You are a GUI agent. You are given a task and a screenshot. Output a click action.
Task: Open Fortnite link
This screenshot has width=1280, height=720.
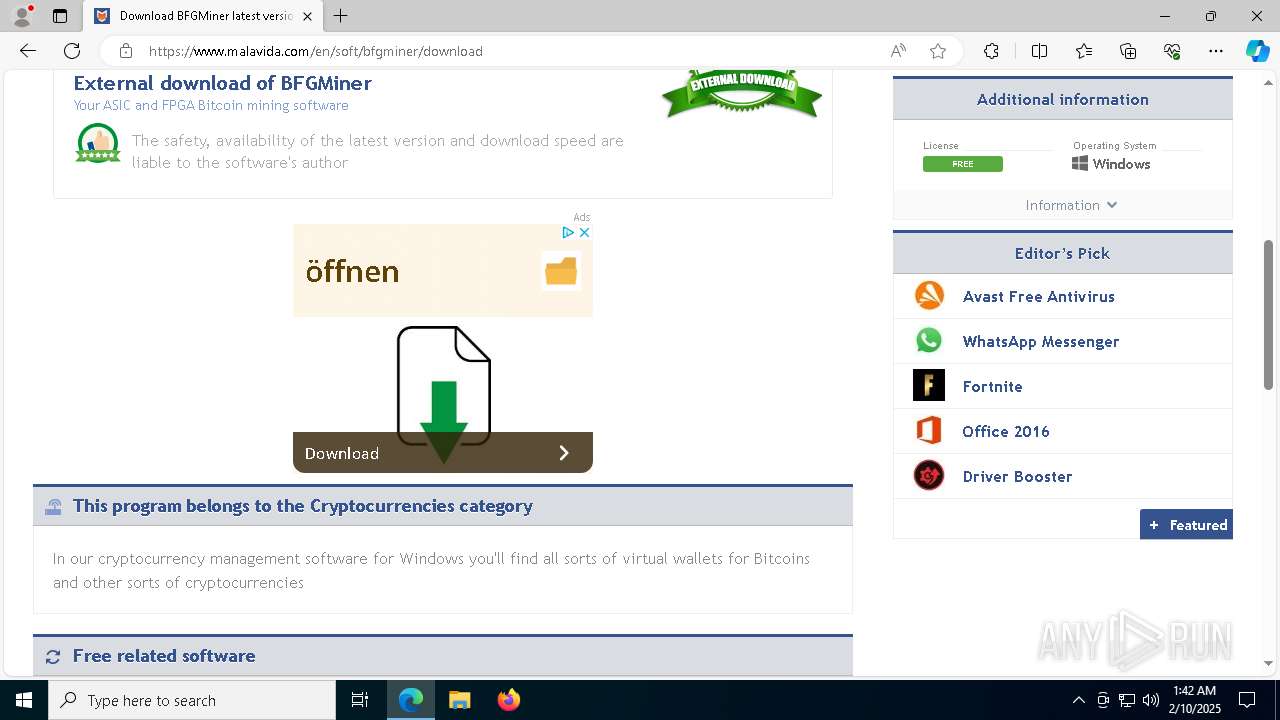coord(992,386)
